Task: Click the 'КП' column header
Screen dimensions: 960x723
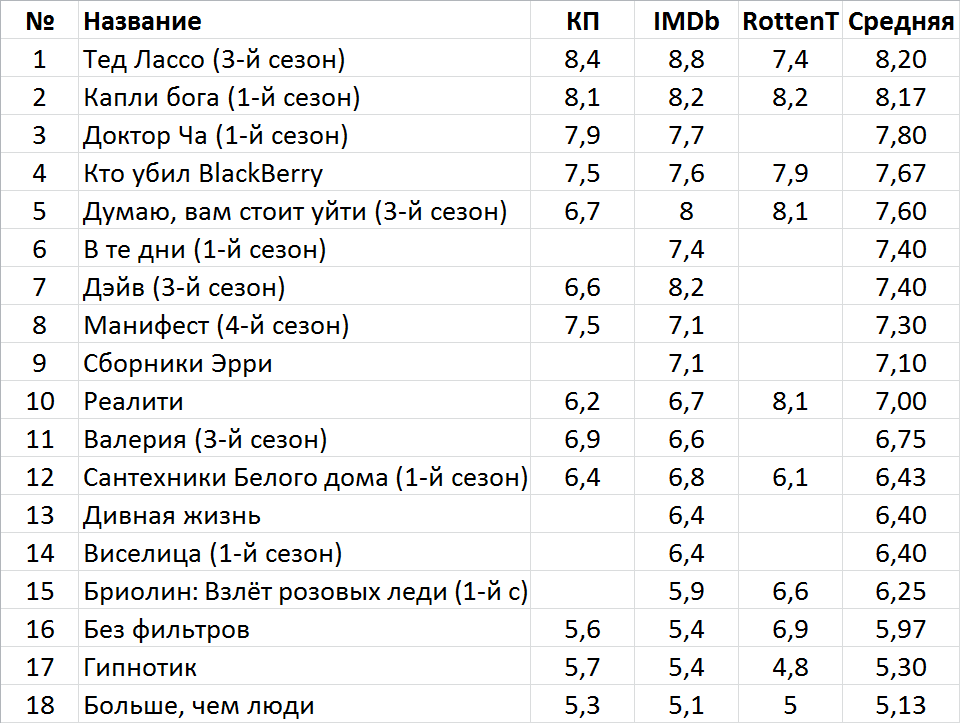Action: point(582,20)
